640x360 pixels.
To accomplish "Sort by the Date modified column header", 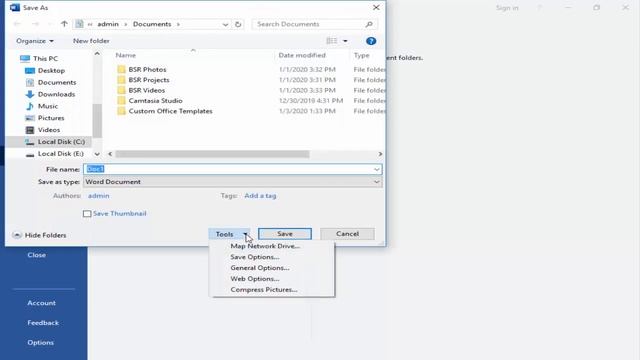I will pyautogui.click(x=302, y=55).
